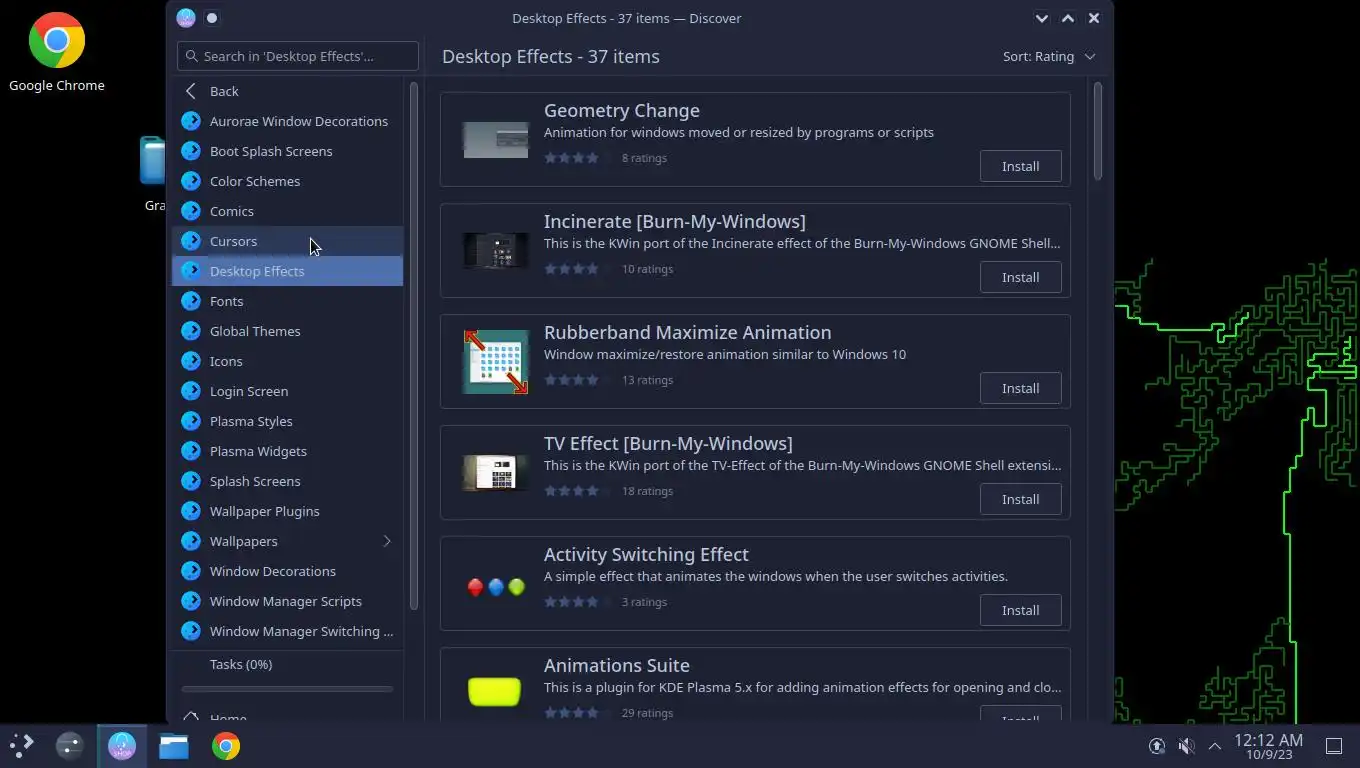Install the Geometry Change effect
The height and width of the screenshot is (768, 1360).
tap(1020, 166)
